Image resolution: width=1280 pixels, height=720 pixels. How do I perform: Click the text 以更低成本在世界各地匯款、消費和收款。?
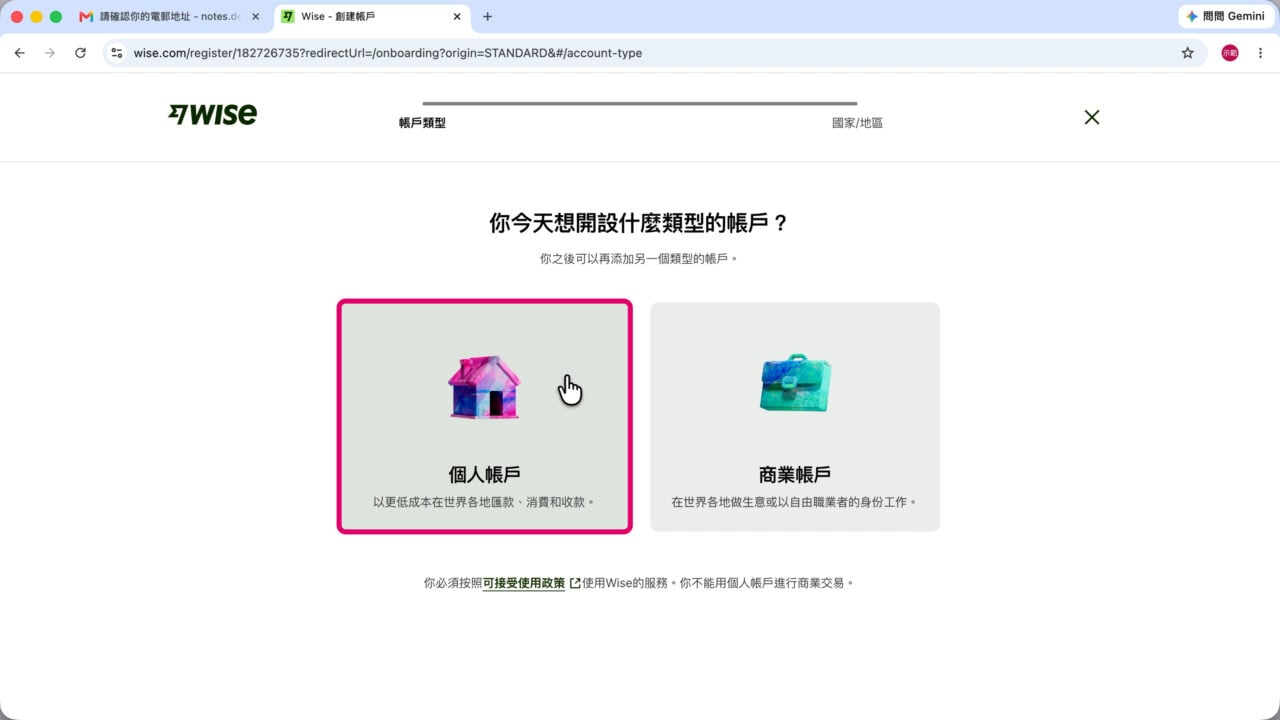[485, 502]
